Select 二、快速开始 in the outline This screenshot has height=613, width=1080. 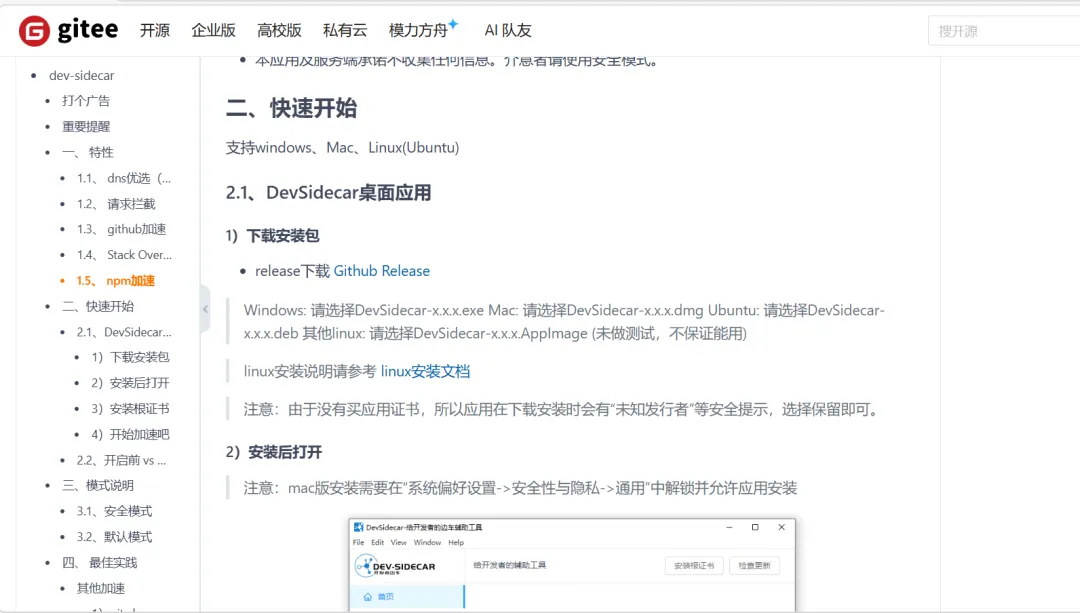98,306
